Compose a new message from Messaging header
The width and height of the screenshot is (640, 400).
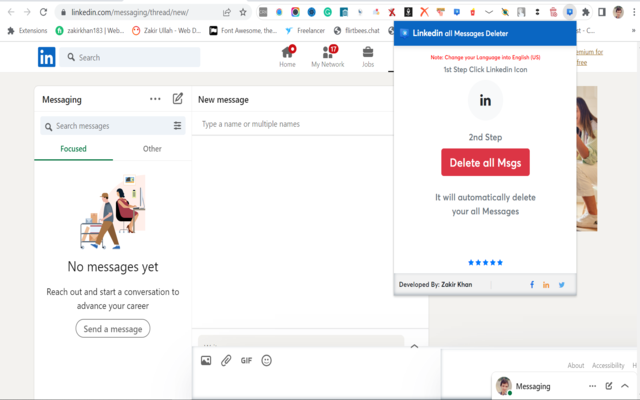[178, 99]
